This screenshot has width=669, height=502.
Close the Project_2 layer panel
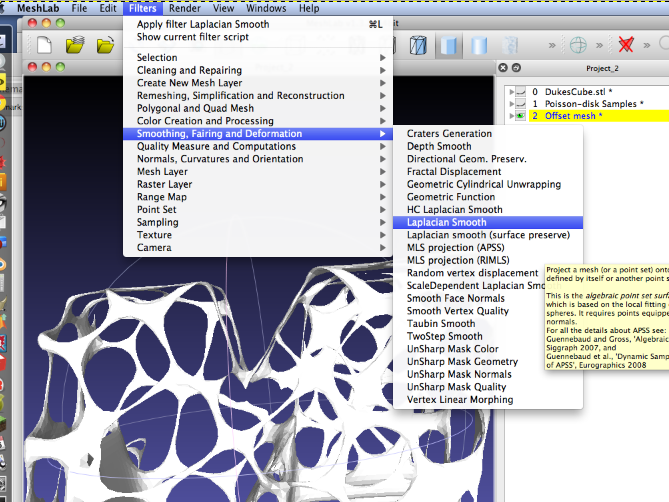pyautogui.click(x=503, y=68)
